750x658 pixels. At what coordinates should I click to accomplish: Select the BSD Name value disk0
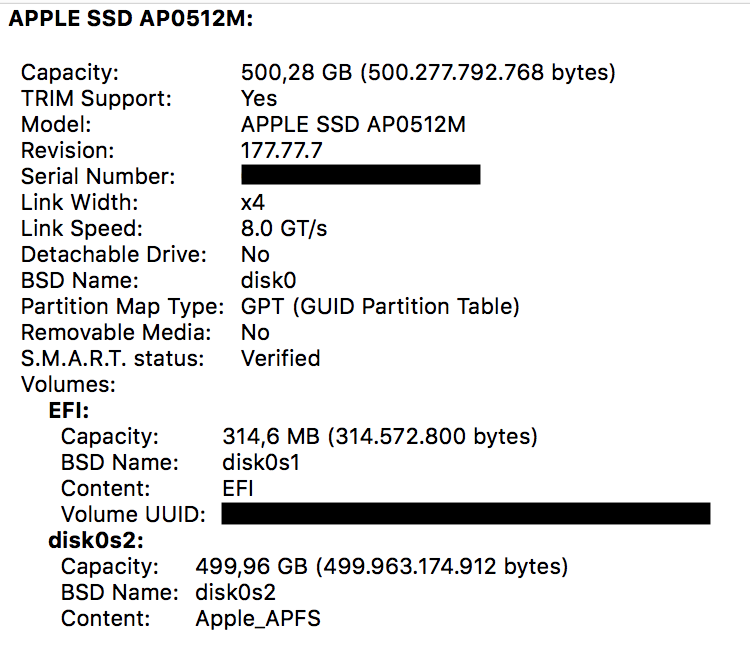click(269, 281)
